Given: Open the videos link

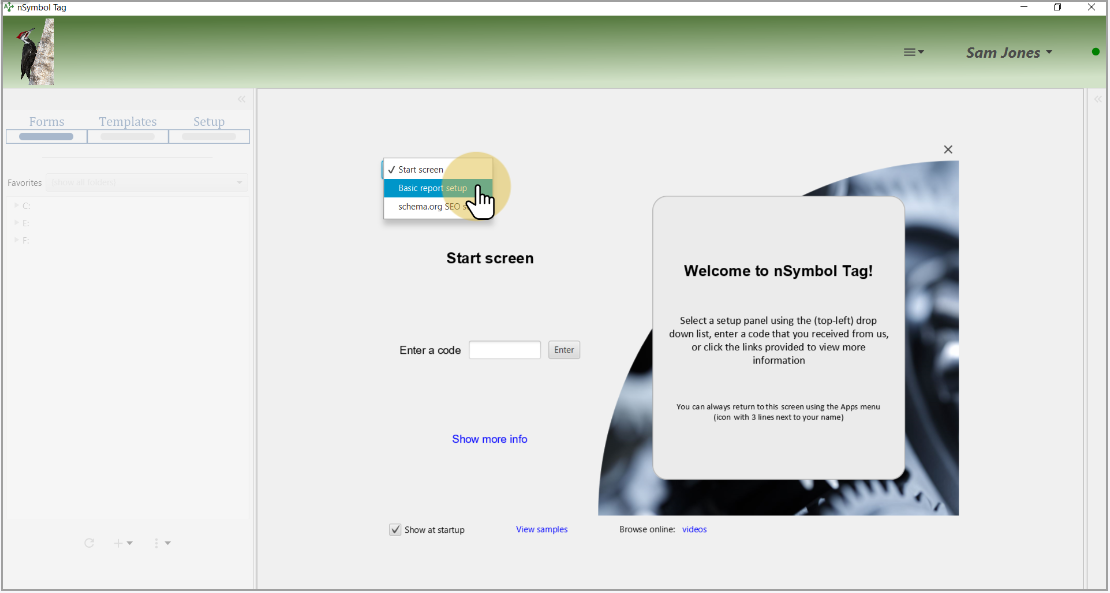Looking at the screenshot, I should pyautogui.click(x=694, y=529).
